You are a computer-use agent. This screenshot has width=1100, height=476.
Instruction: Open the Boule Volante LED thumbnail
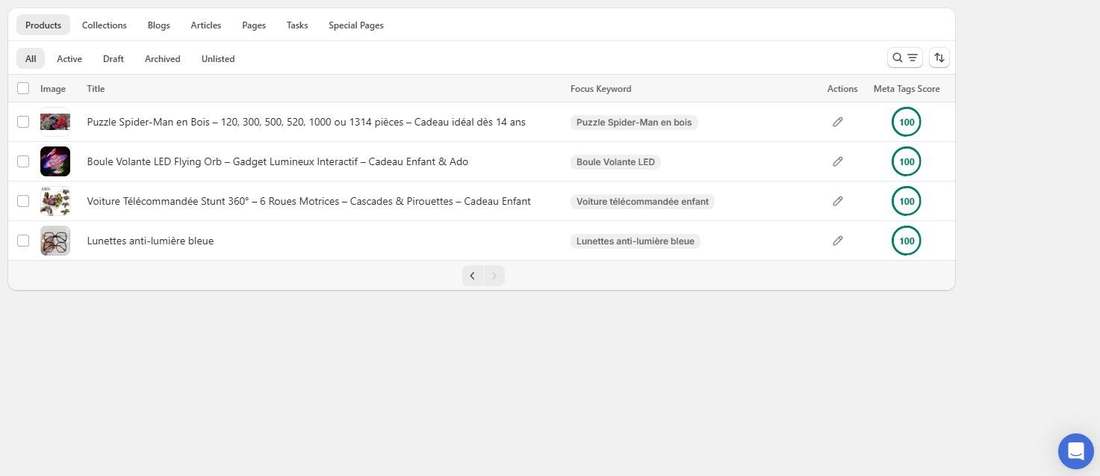pos(55,161)
